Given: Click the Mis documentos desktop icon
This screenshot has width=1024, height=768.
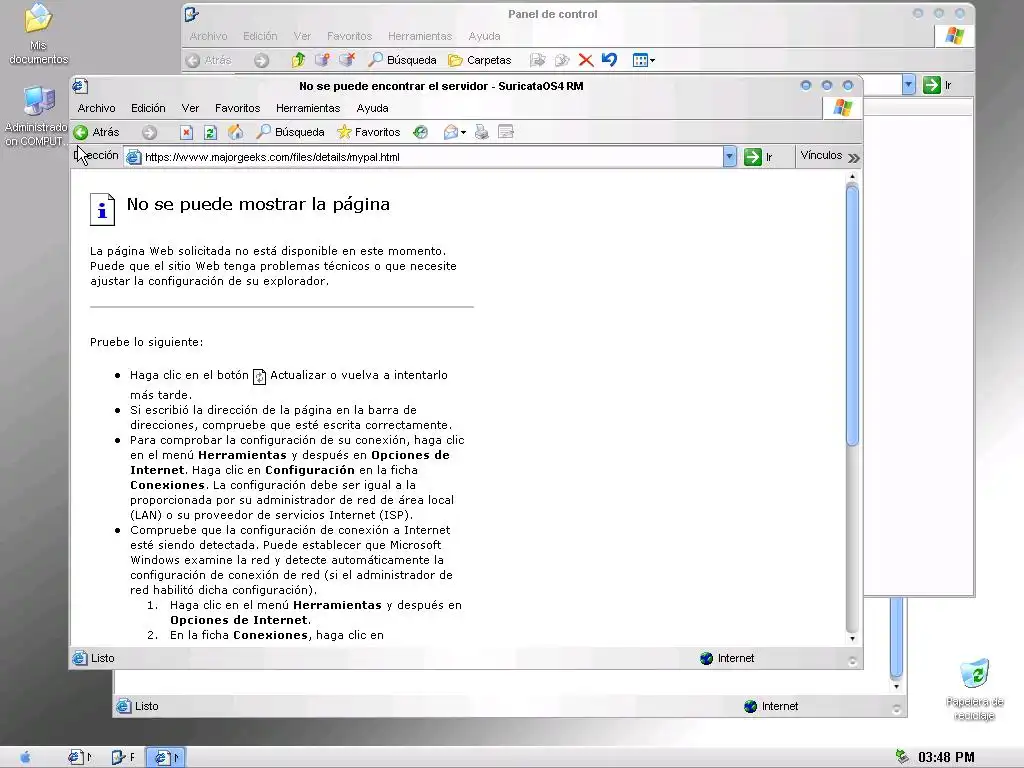Looking at the screenshot, I should click(39, 34).
